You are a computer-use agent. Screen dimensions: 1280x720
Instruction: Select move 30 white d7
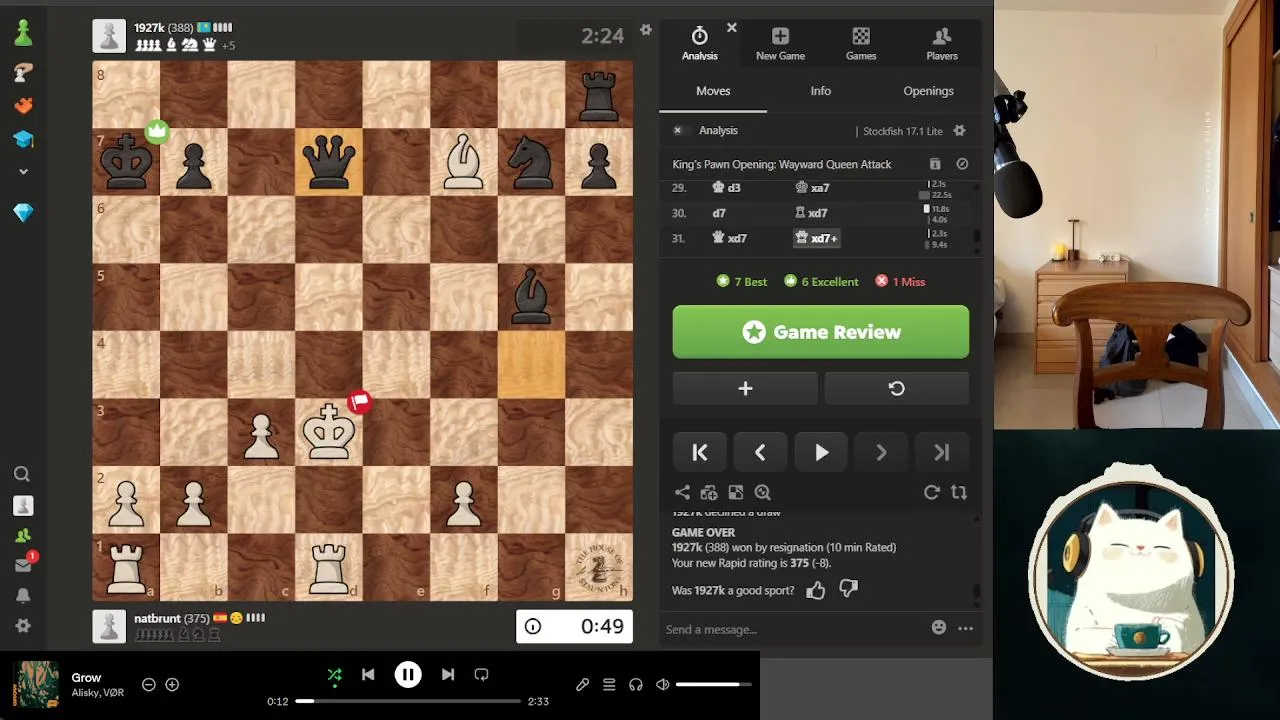(x=719, y=213)
